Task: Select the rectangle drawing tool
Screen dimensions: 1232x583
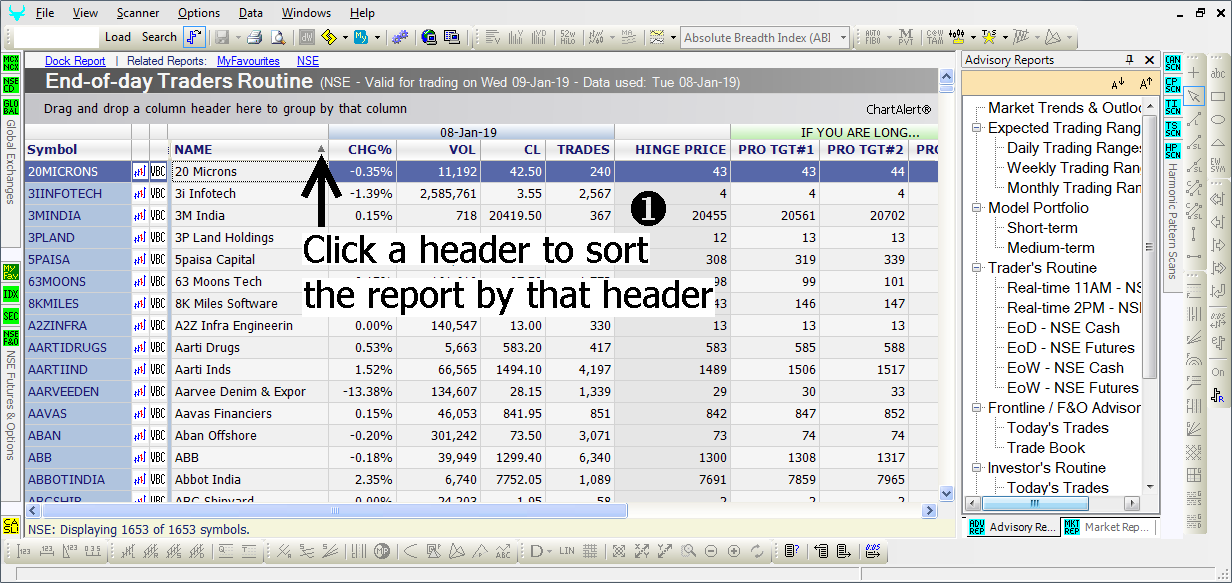Action: (1218, 97)
